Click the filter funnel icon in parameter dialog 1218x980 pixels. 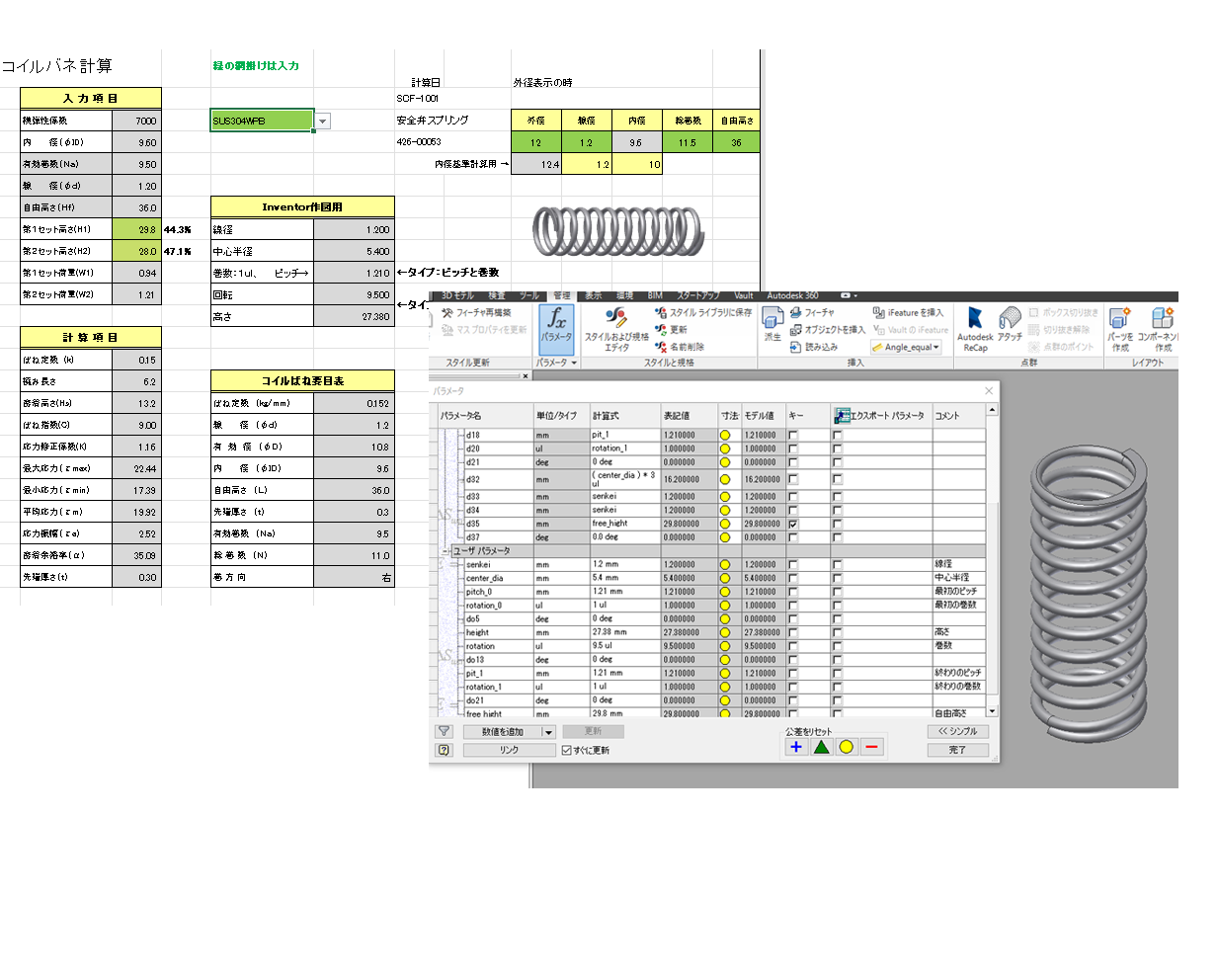point(445,731)
